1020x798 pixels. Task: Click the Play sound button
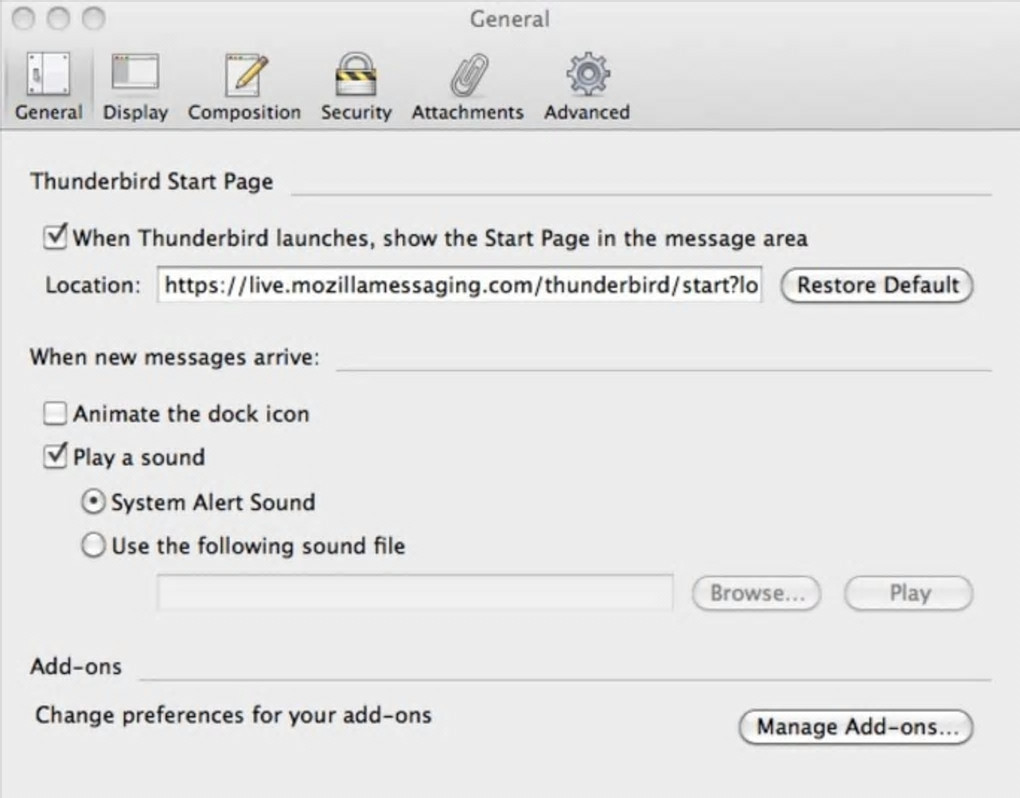(909, 593)
